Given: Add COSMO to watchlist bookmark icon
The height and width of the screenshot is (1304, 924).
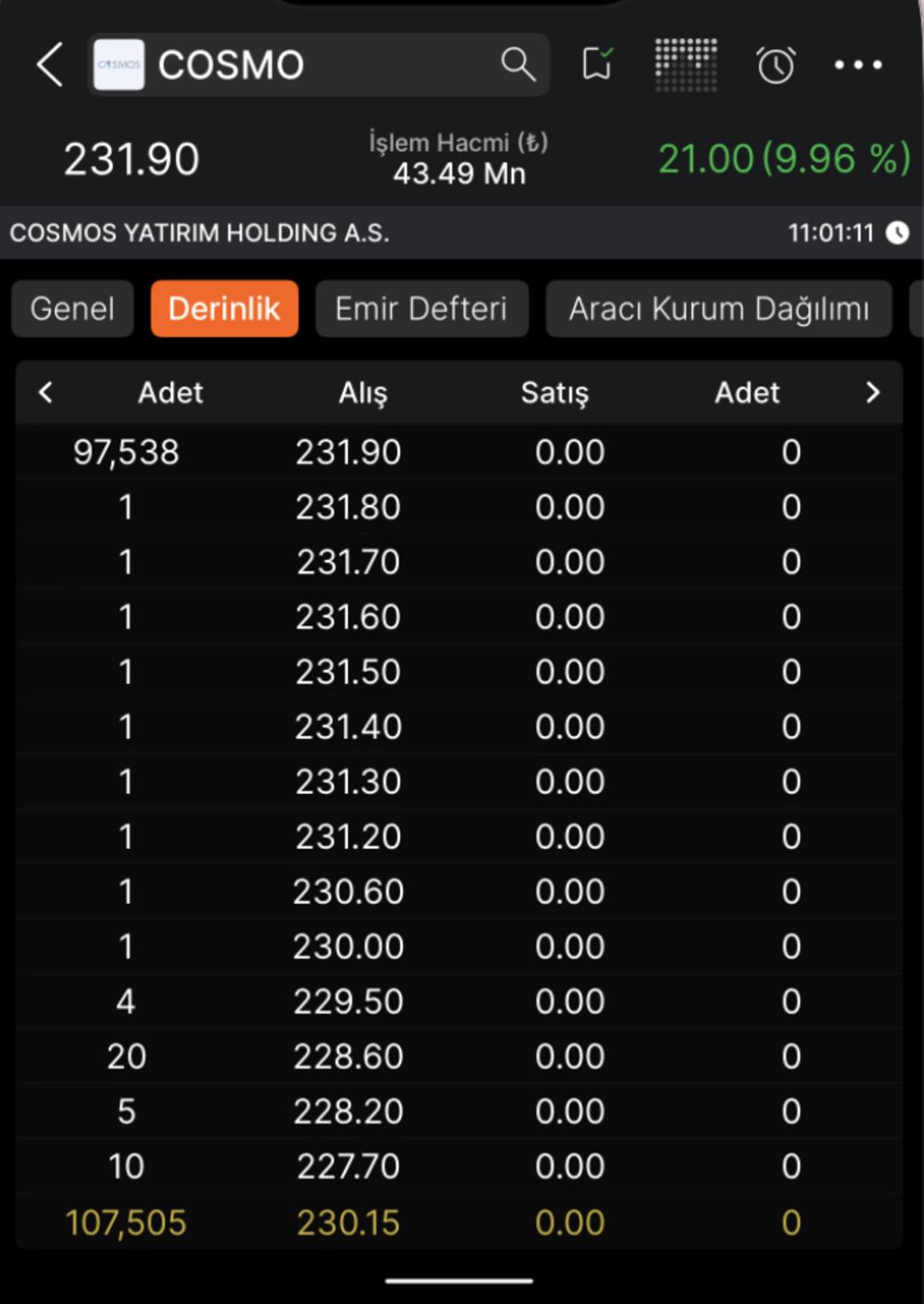Looking at the screenshot, I should pos(597,64).
